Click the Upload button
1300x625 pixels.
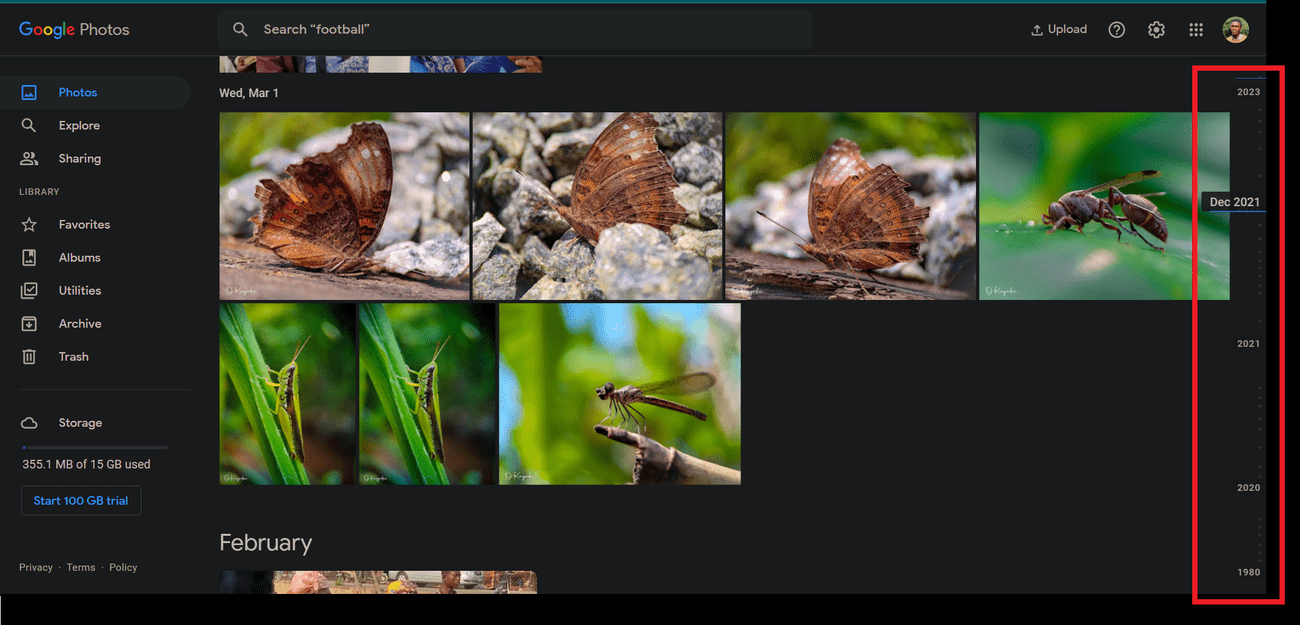point(1058,30)
